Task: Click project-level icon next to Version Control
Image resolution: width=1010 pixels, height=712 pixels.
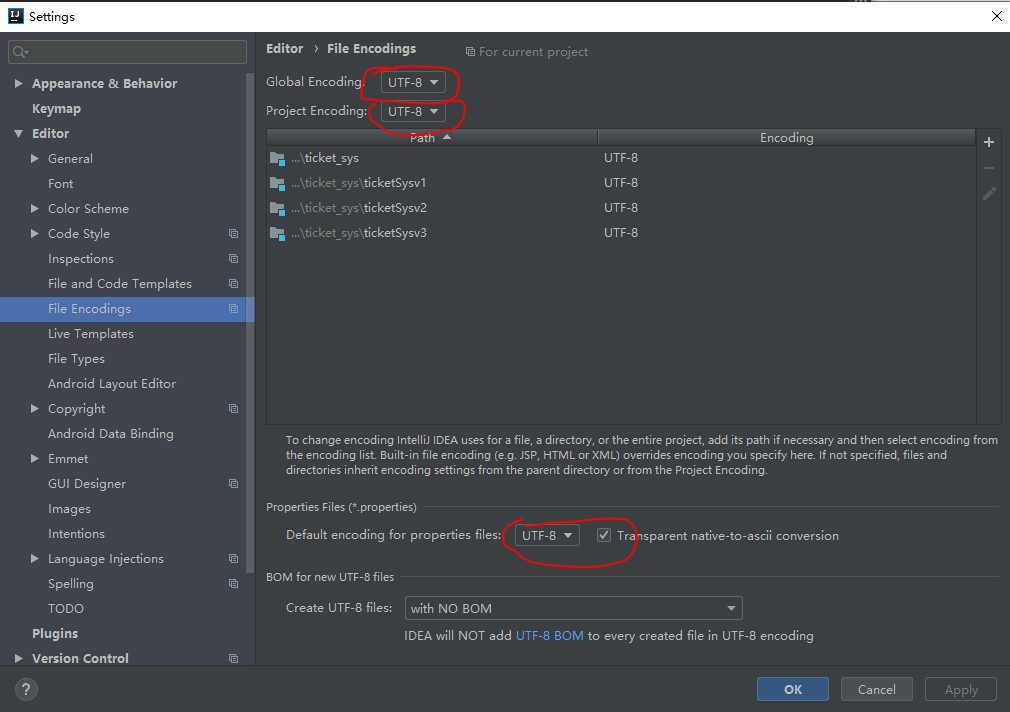Action: click(x=233, y=659)
